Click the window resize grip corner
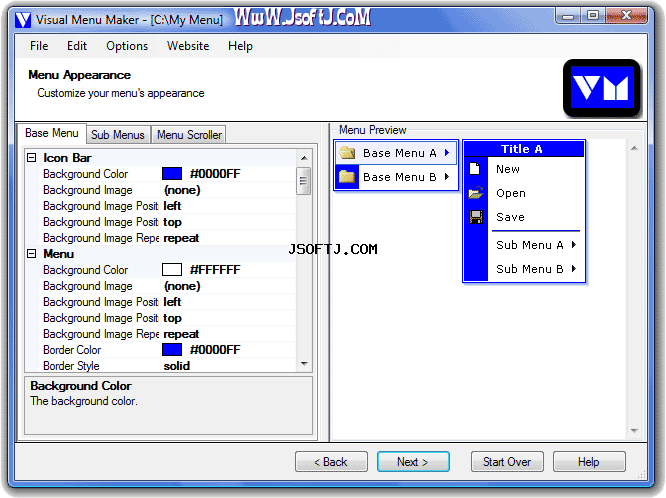This screenshot has width=666, height=498. tap(642, 475)
